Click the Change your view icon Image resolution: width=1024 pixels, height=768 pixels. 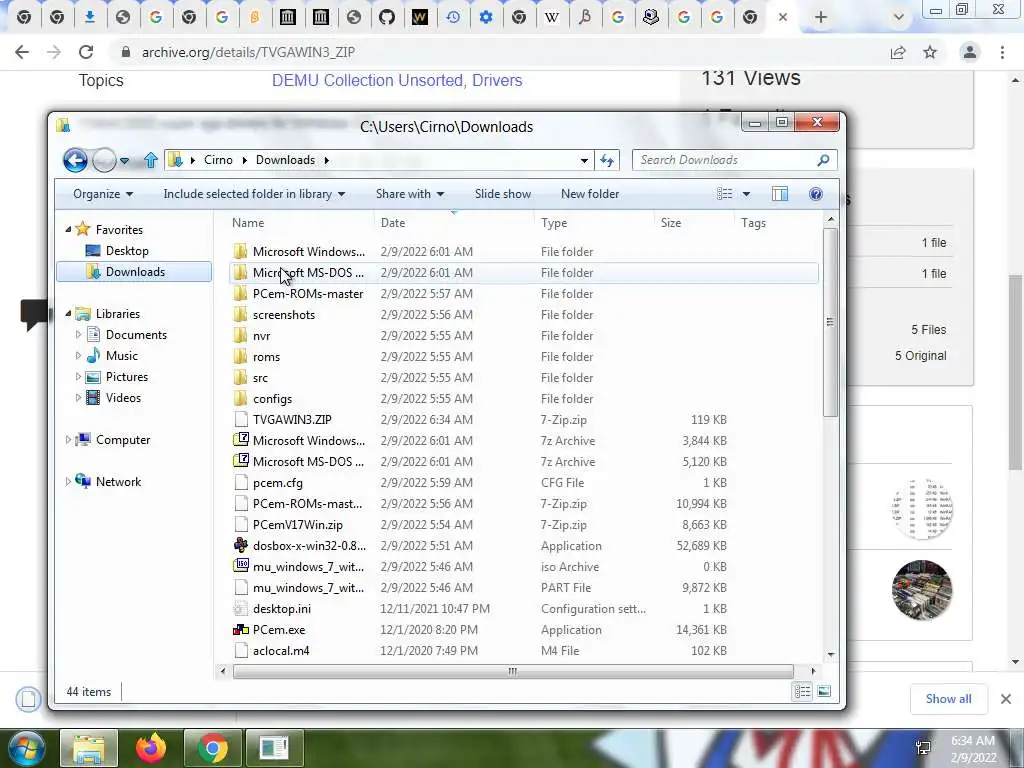(724, 194)
